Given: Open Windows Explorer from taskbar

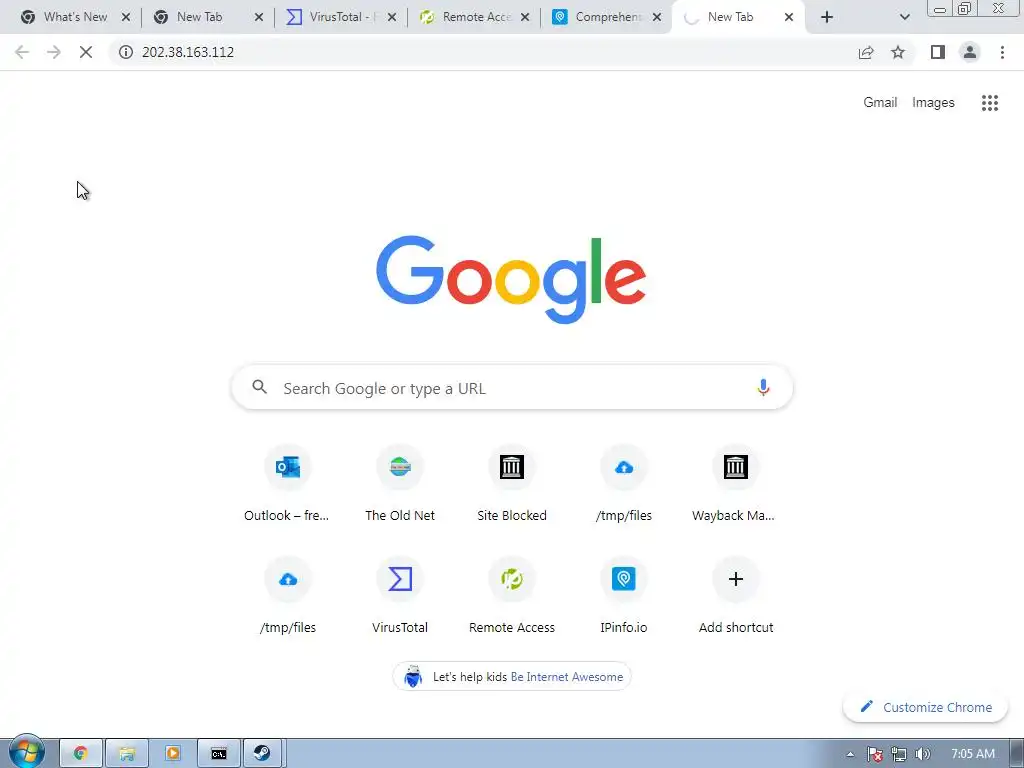Looking at the screenshot, I should pos(127,754).
